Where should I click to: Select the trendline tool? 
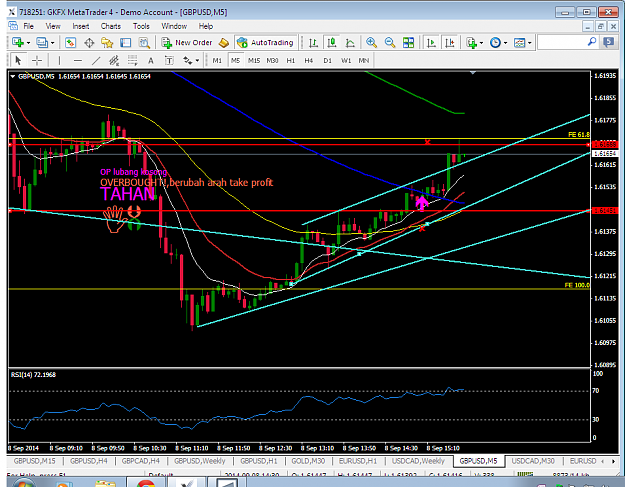[x=96, y=61]
